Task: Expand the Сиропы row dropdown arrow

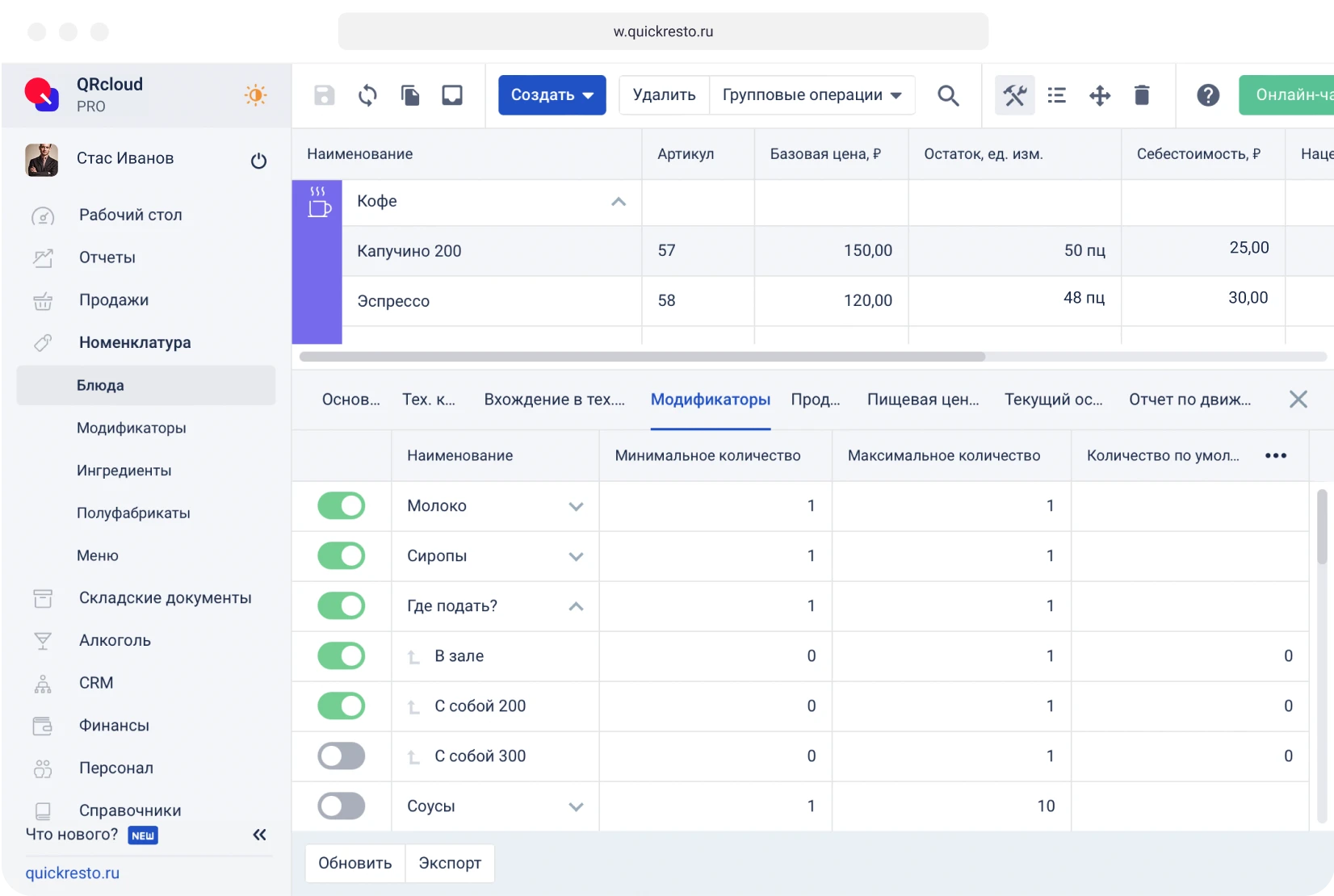Action: coord(576,556)
